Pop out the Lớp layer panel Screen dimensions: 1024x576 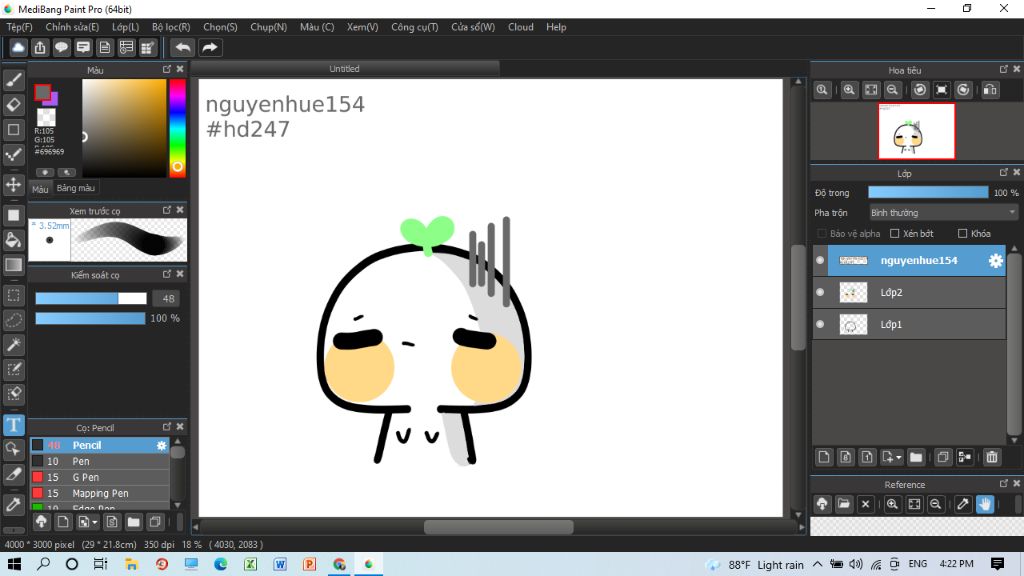coord(1004,172)
